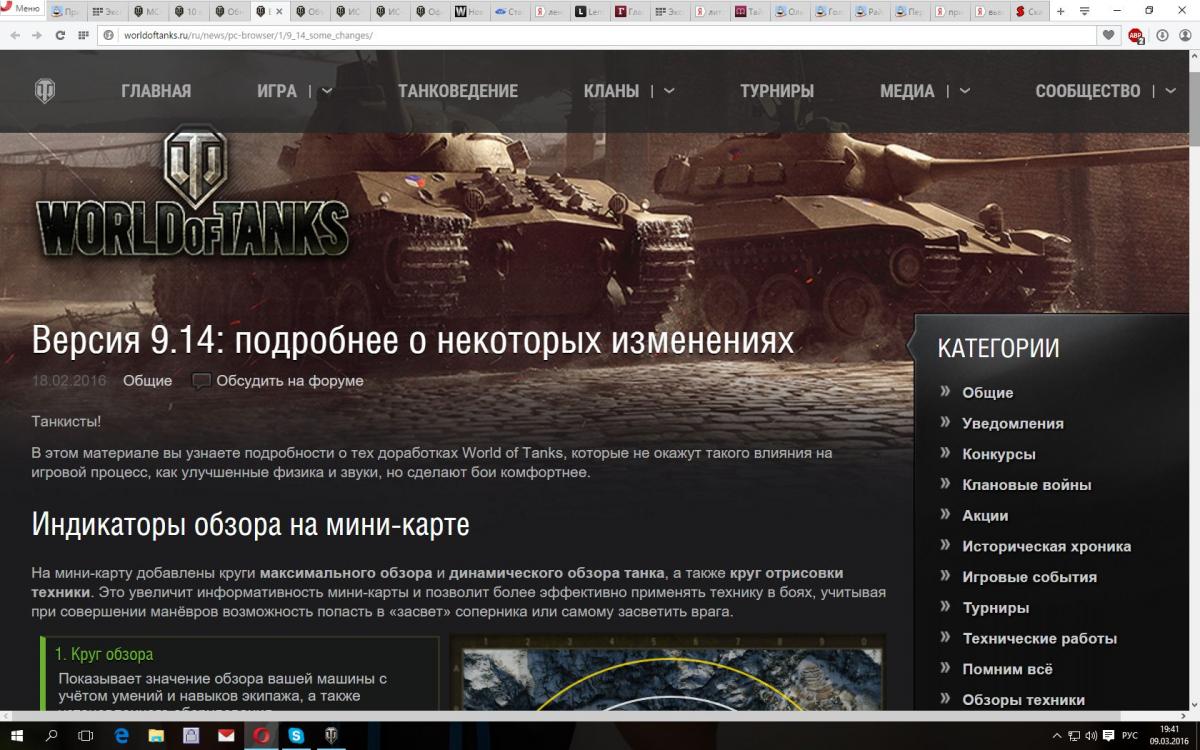Click the '1. Круг обзора' heading

pyautogui.click(x=104, y=655)
